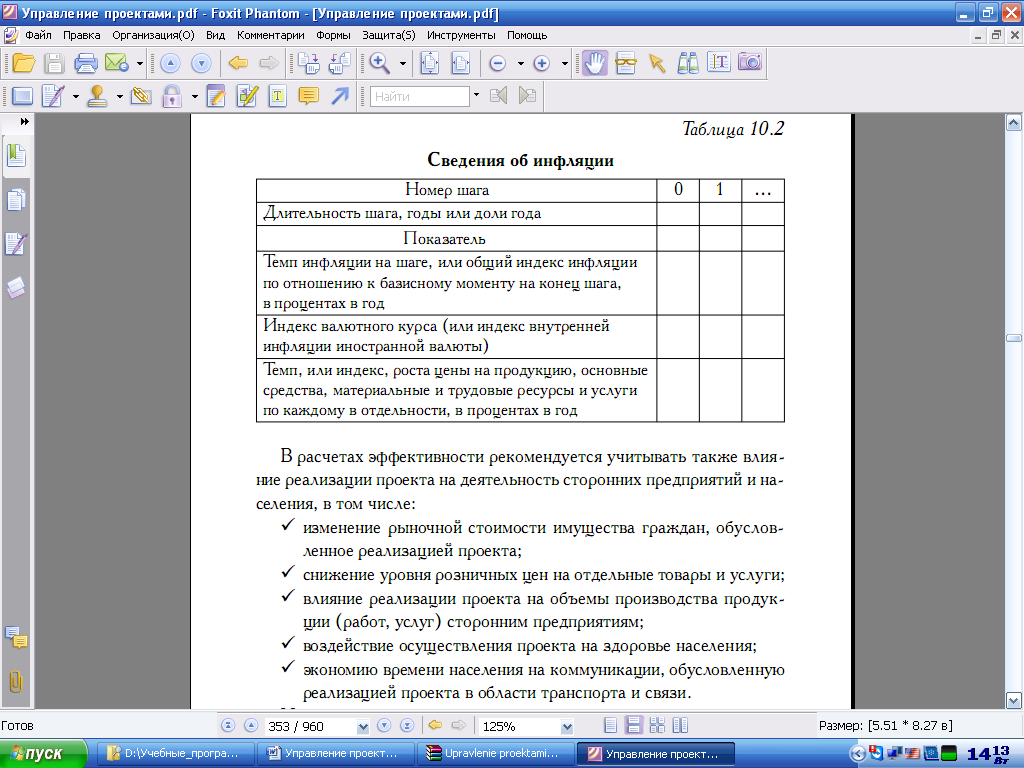Switch to D:\Учебные_програ... taskbar window
This screenshot has height=768, width=1024.
point(175,754)
